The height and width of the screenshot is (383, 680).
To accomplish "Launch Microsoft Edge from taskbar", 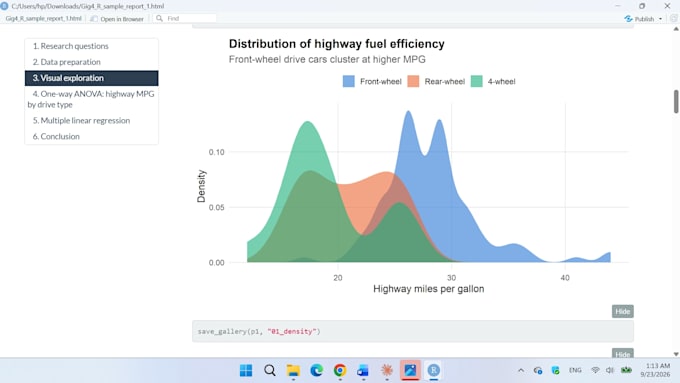I will [317, 370].
